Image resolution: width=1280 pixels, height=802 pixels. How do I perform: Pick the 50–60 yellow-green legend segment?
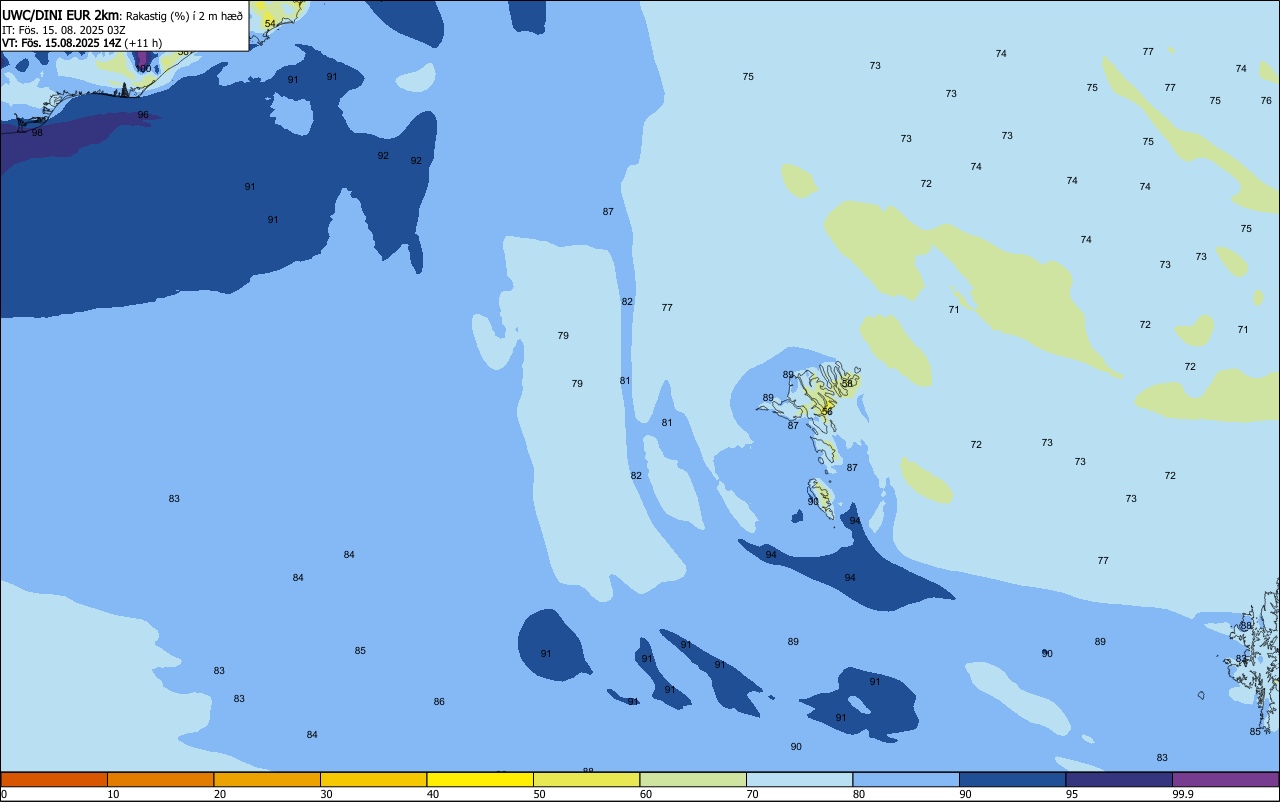tap(586, 779)
